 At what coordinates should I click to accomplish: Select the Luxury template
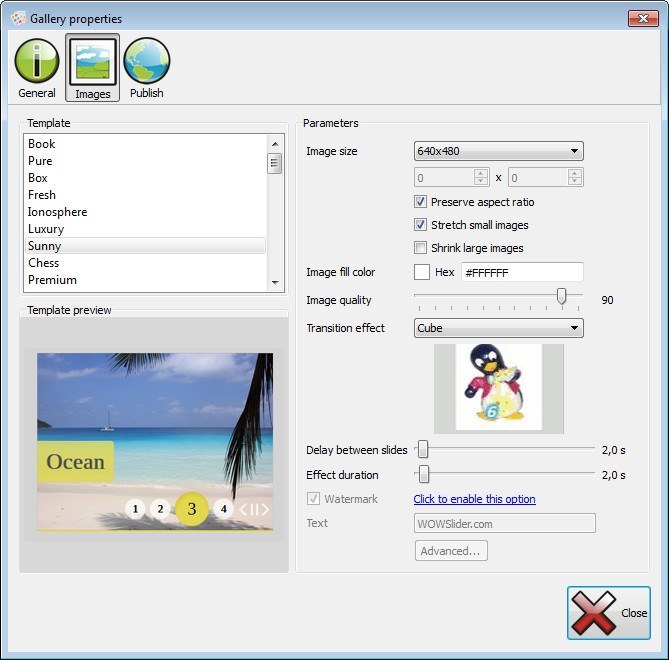[145, 229]
